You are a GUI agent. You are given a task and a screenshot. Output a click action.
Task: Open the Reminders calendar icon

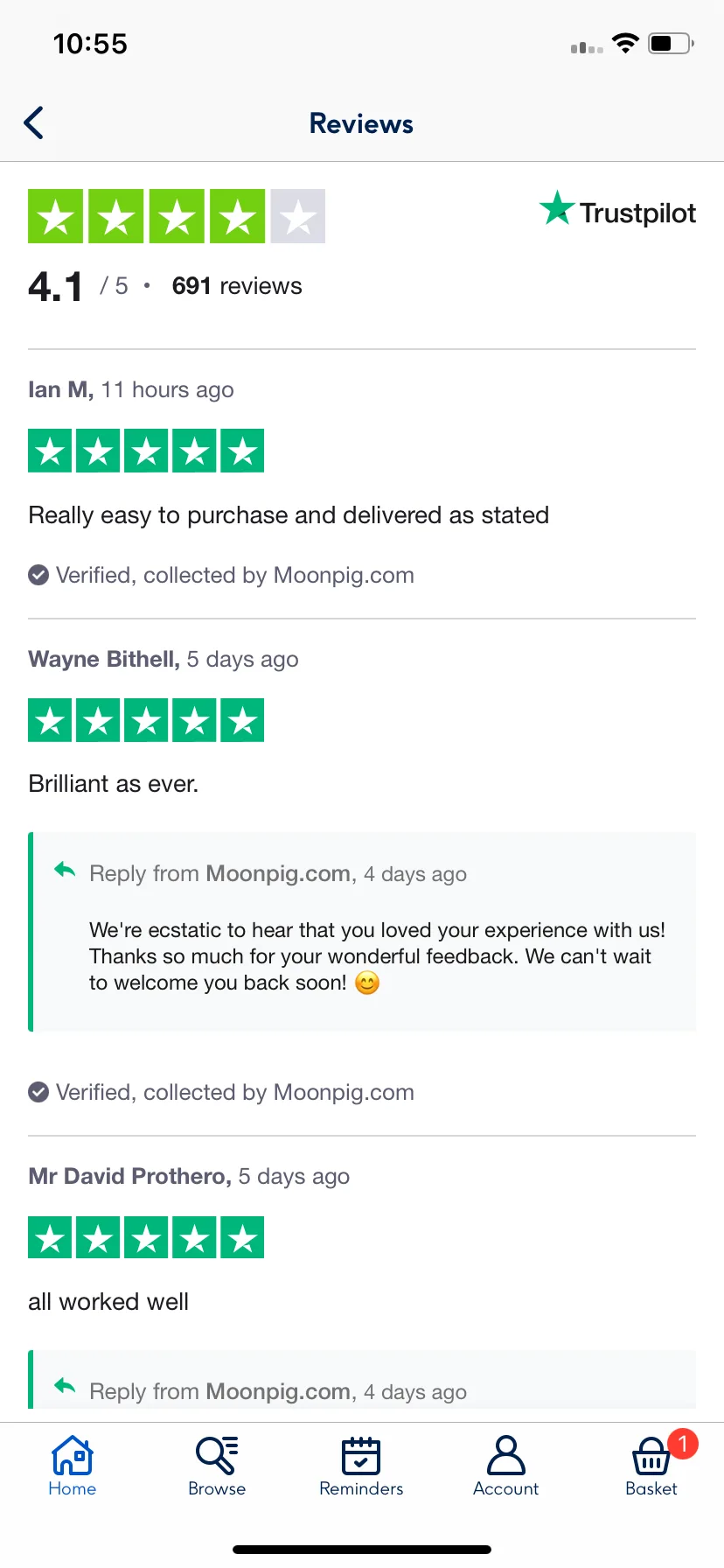[361, 1456]
